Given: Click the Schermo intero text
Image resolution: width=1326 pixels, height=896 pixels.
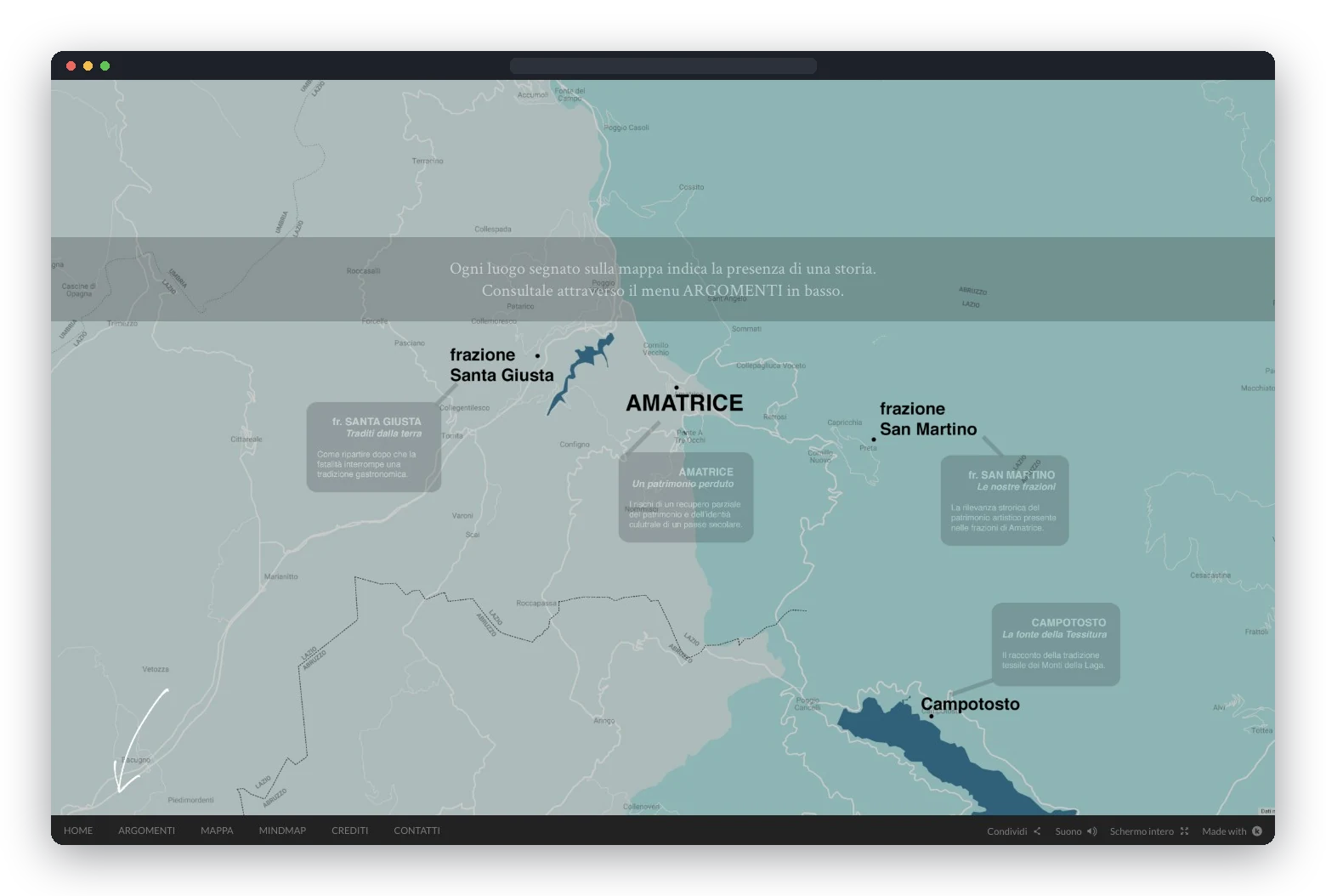Looking at the screenshot, I should pos(1142,831).
